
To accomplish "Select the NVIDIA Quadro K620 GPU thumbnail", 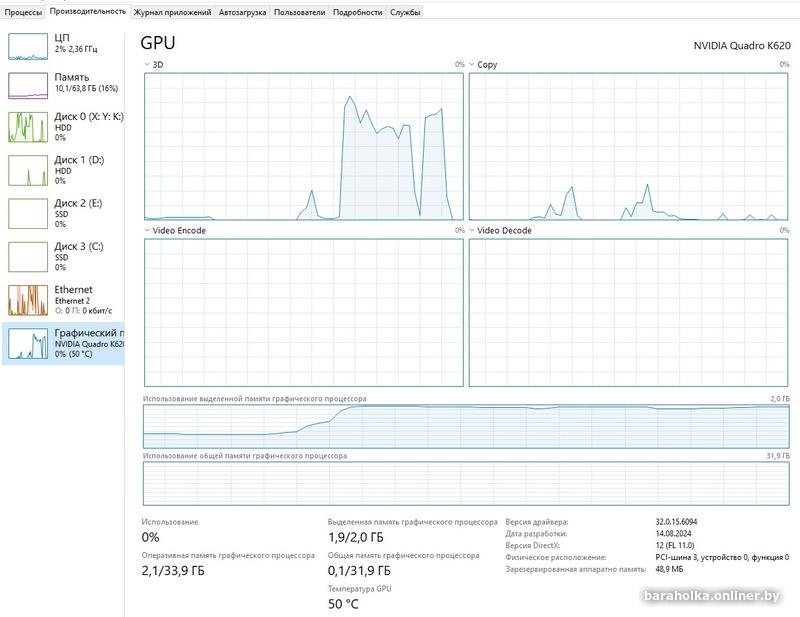I will click(x=28, y=343).
